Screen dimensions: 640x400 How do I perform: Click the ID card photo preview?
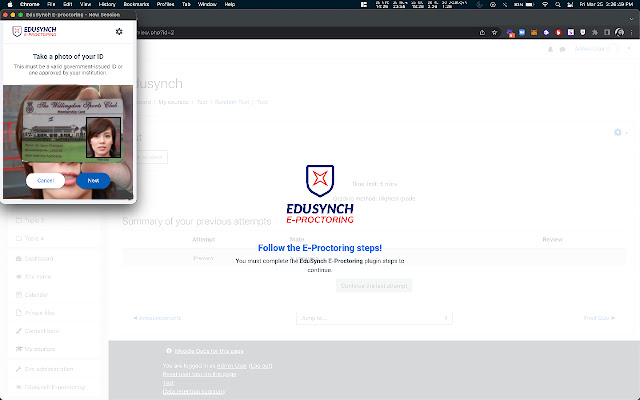click(68, 142)
